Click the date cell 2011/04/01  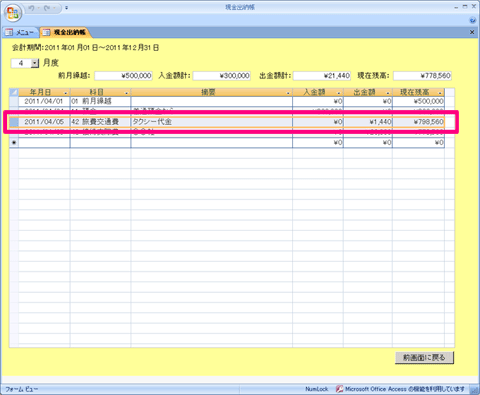click(44, 101)
